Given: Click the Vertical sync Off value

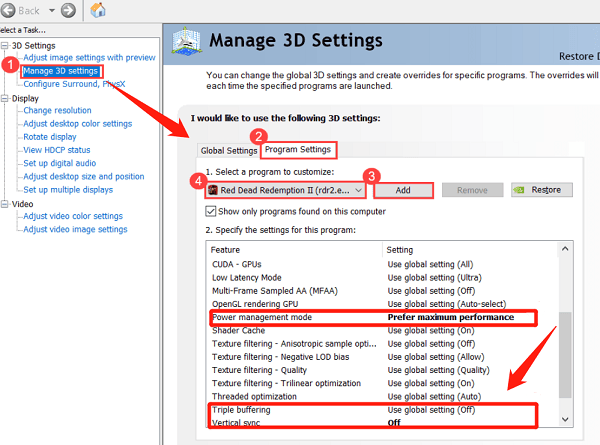Looking at the screenshot, I should (x=394, y=422).
